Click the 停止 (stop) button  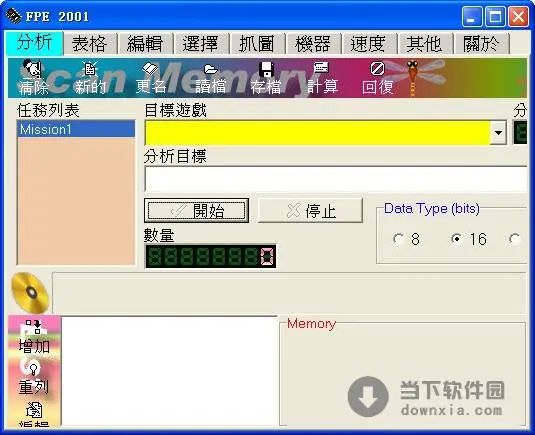pos(310,211)
